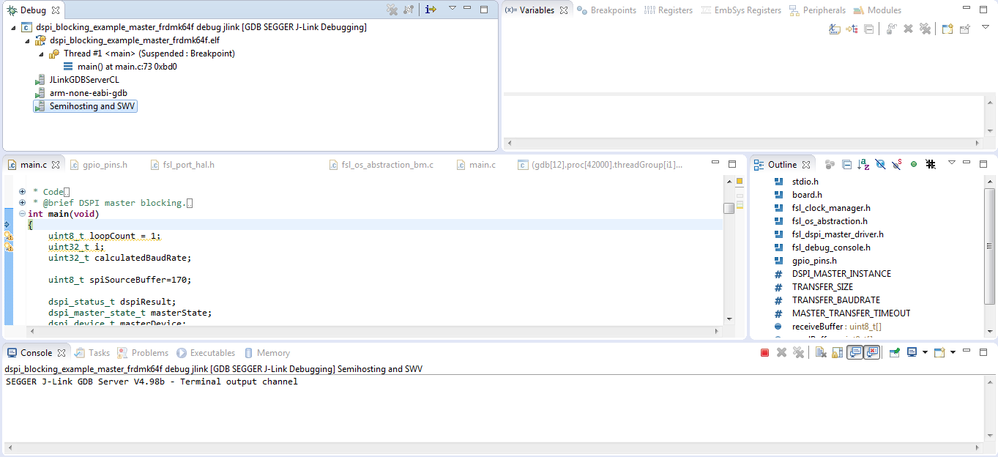Collapse Thread #1 main node
The height and width of the screenshot is (457, 998).
click(x=41, y=54)
